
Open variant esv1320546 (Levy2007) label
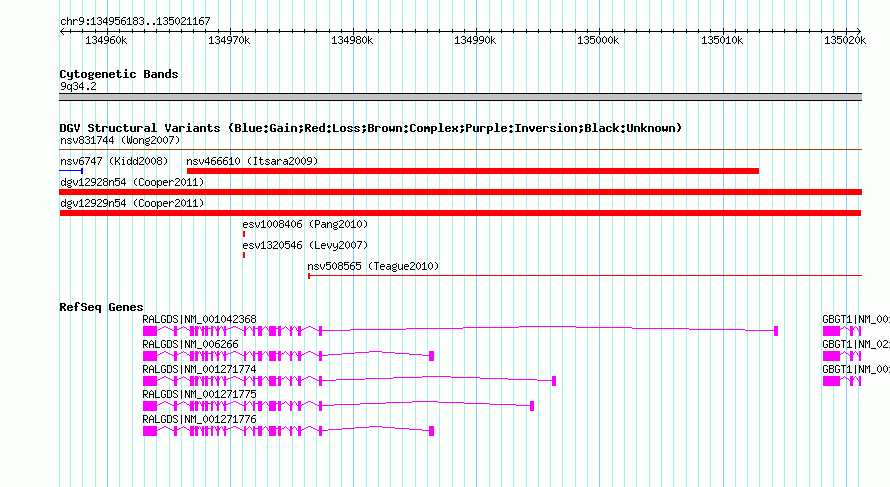click(305, 245)
